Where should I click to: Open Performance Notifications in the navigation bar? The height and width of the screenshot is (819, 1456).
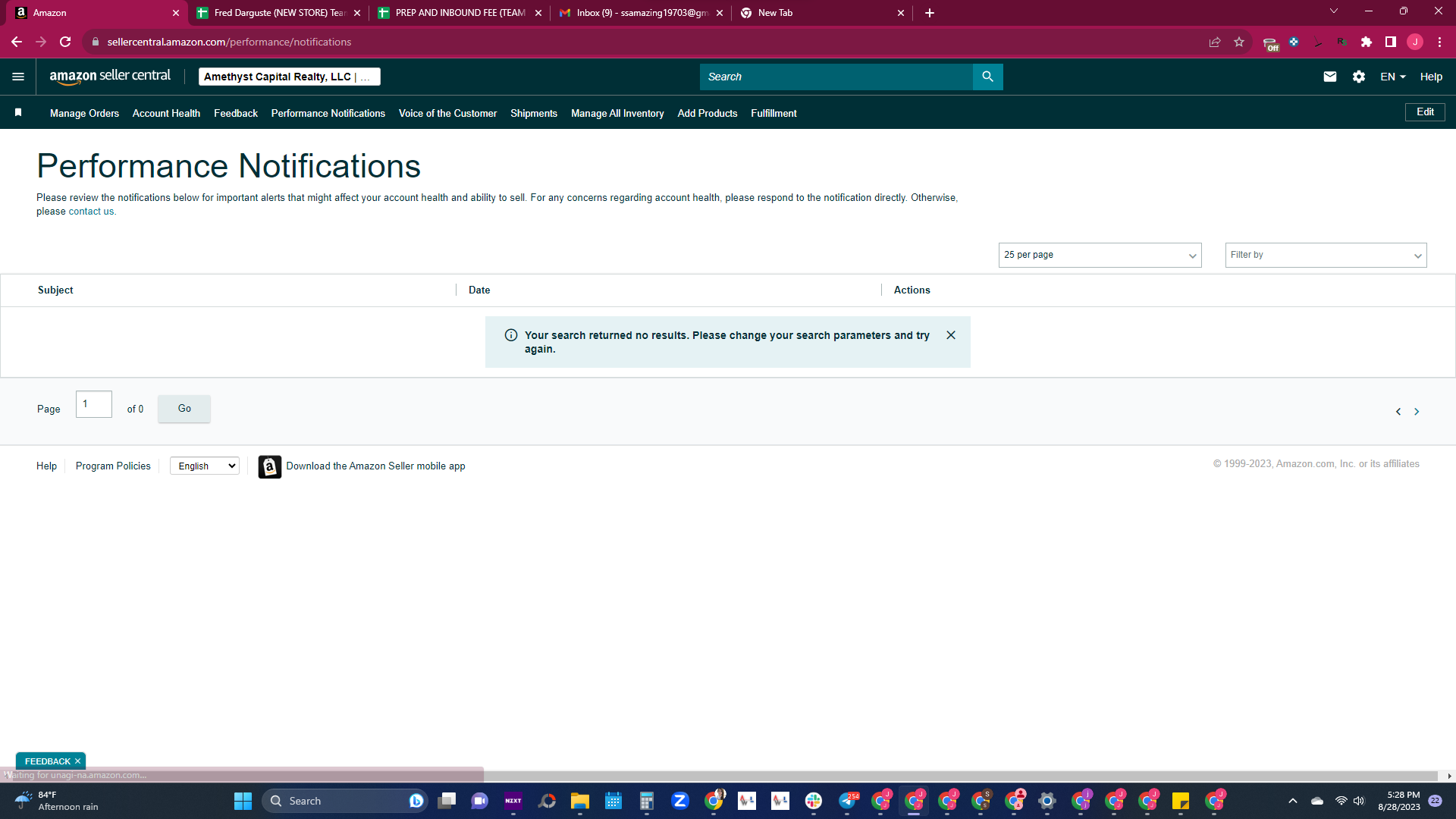[x=328, y=113]
